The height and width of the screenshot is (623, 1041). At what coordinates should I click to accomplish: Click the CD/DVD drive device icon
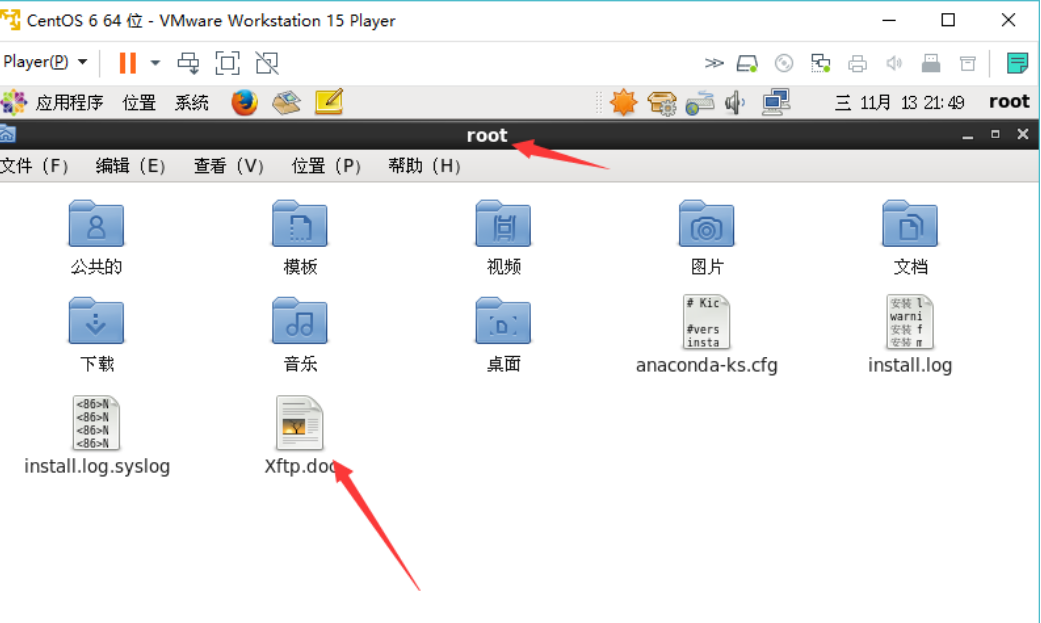(x=784, y=63)
